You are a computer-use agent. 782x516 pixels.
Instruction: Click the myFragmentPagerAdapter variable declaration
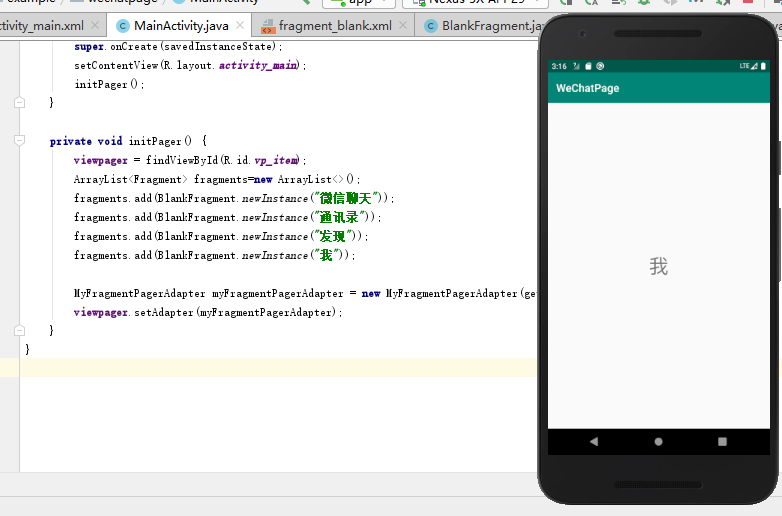coord(278,294)
